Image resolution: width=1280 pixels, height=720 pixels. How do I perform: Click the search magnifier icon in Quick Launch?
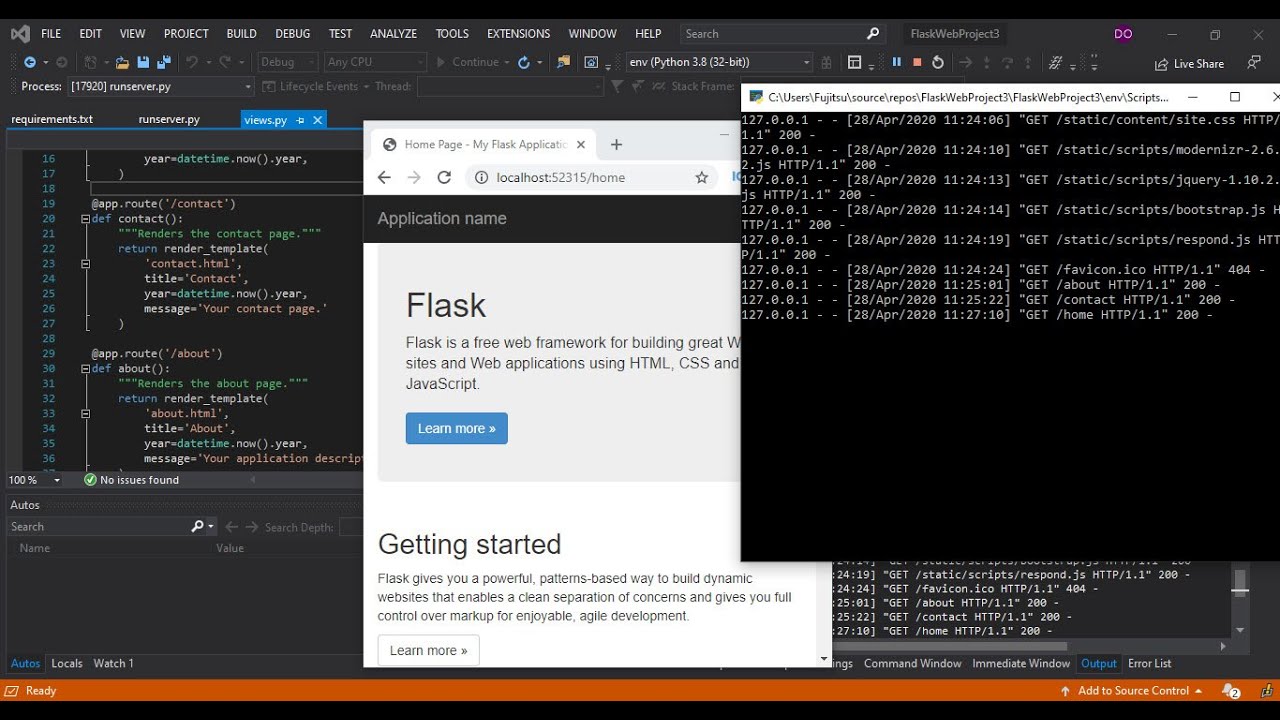873,33
